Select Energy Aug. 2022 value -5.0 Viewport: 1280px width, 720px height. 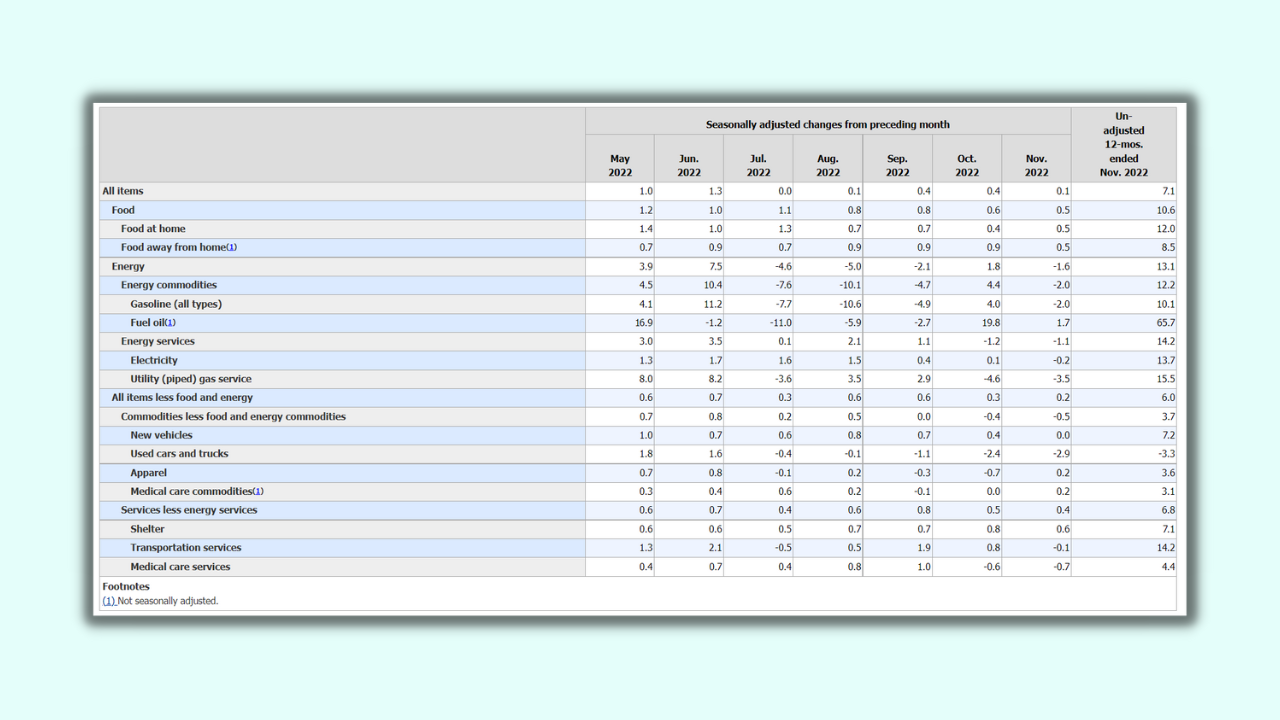pos(852,267)
